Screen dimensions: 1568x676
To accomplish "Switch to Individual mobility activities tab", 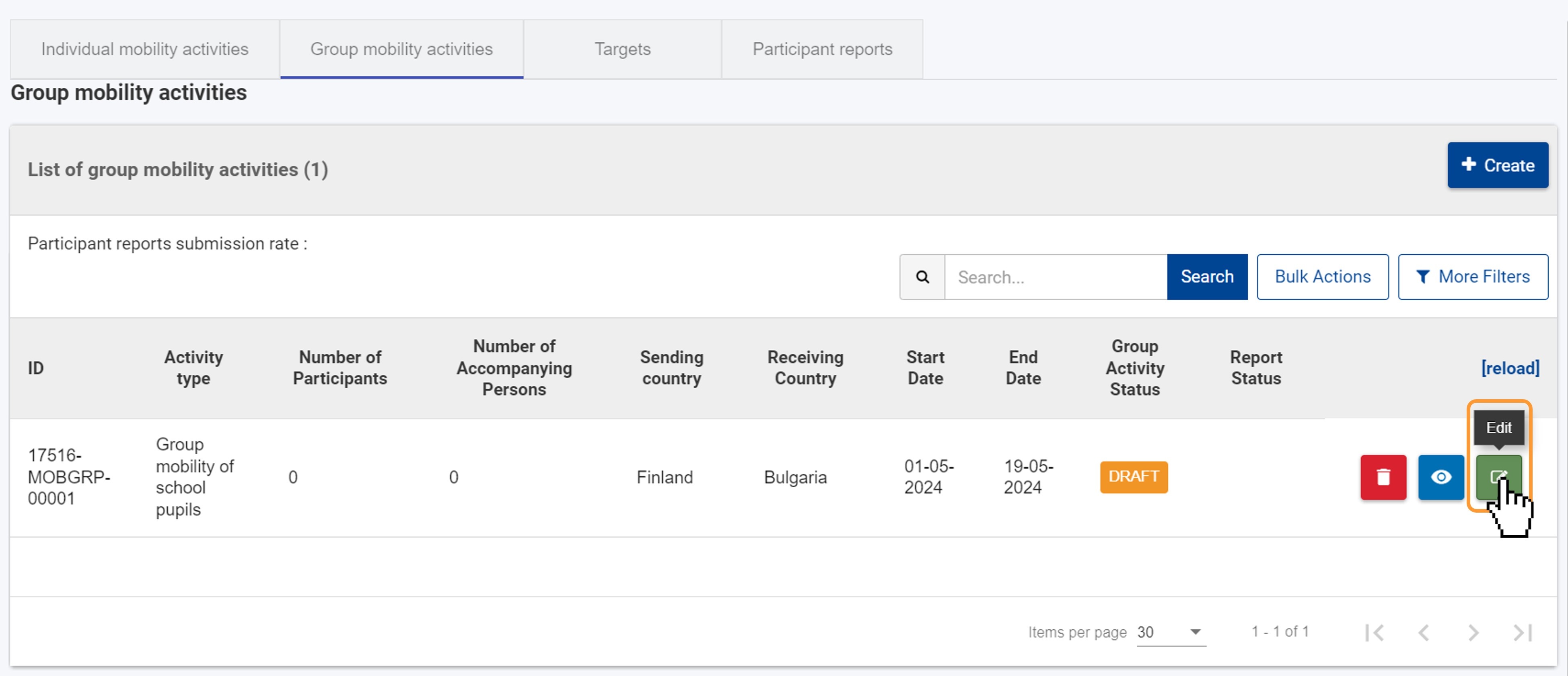I will [x=145, y=49].
